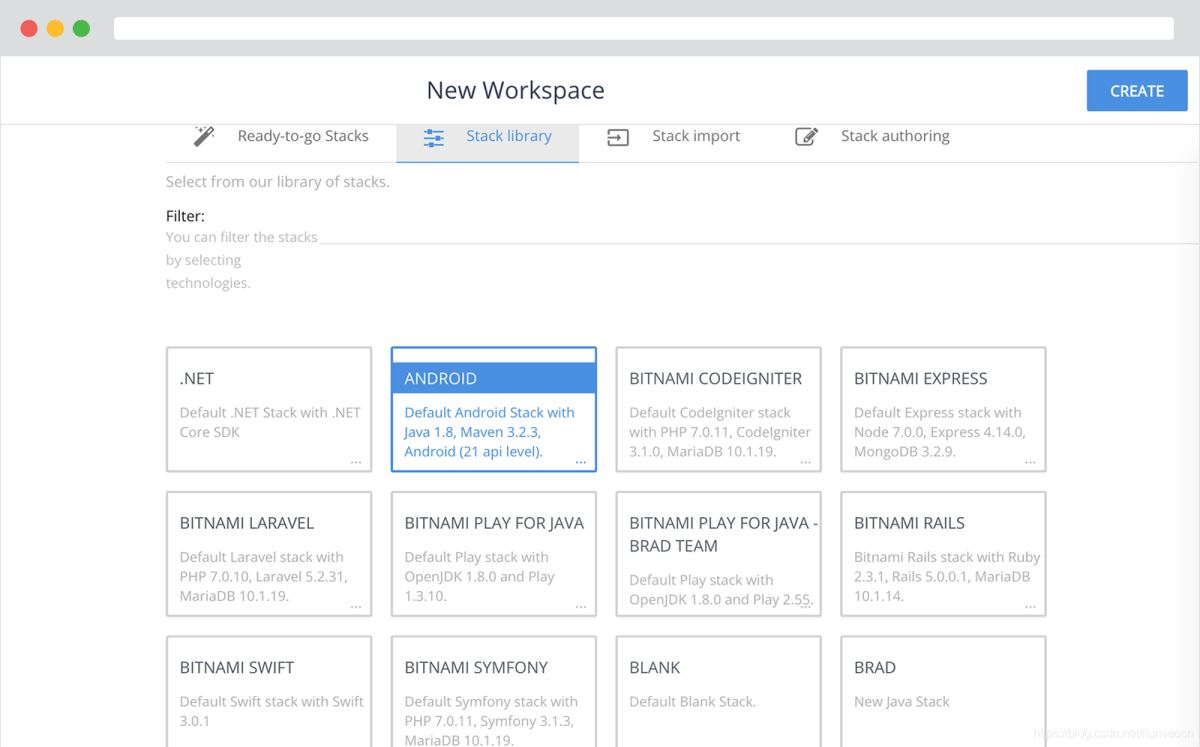Viewport: 1200px width, 747px height.
Task: Open the Stack authoring tab
Action: pos(894,136)
